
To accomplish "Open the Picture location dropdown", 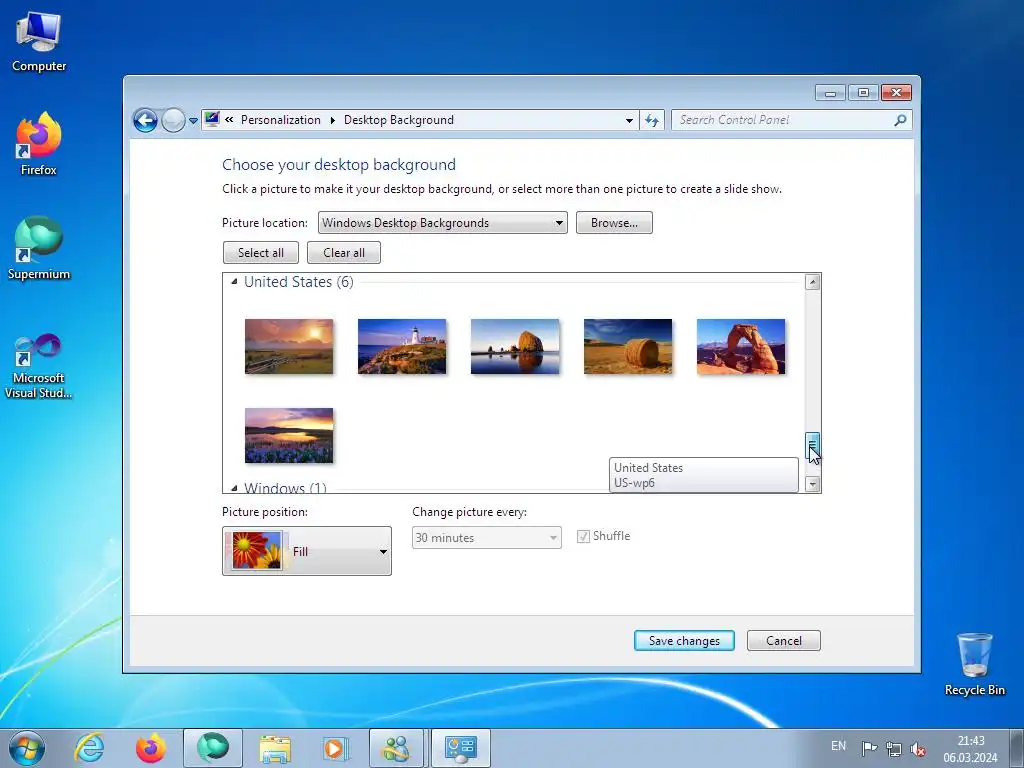I will [x=442, y=223].
